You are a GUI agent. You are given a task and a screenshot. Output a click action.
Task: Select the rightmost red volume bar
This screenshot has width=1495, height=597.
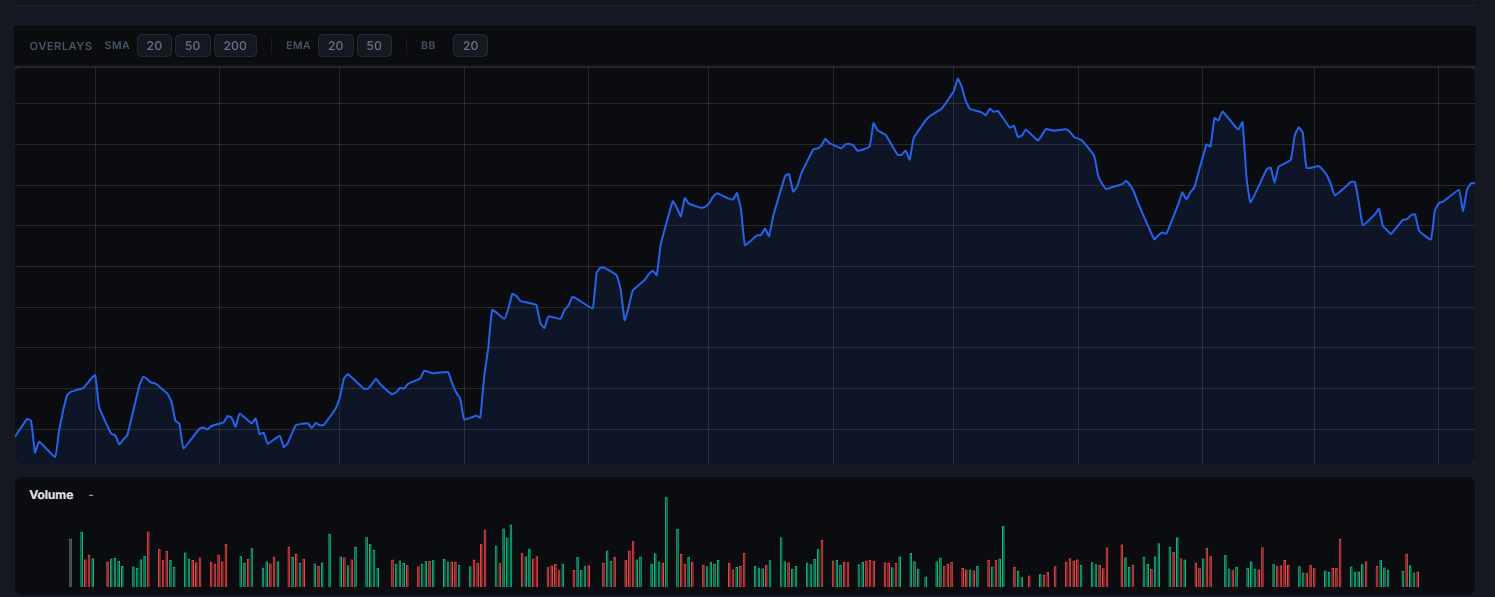pos(1418,579)
